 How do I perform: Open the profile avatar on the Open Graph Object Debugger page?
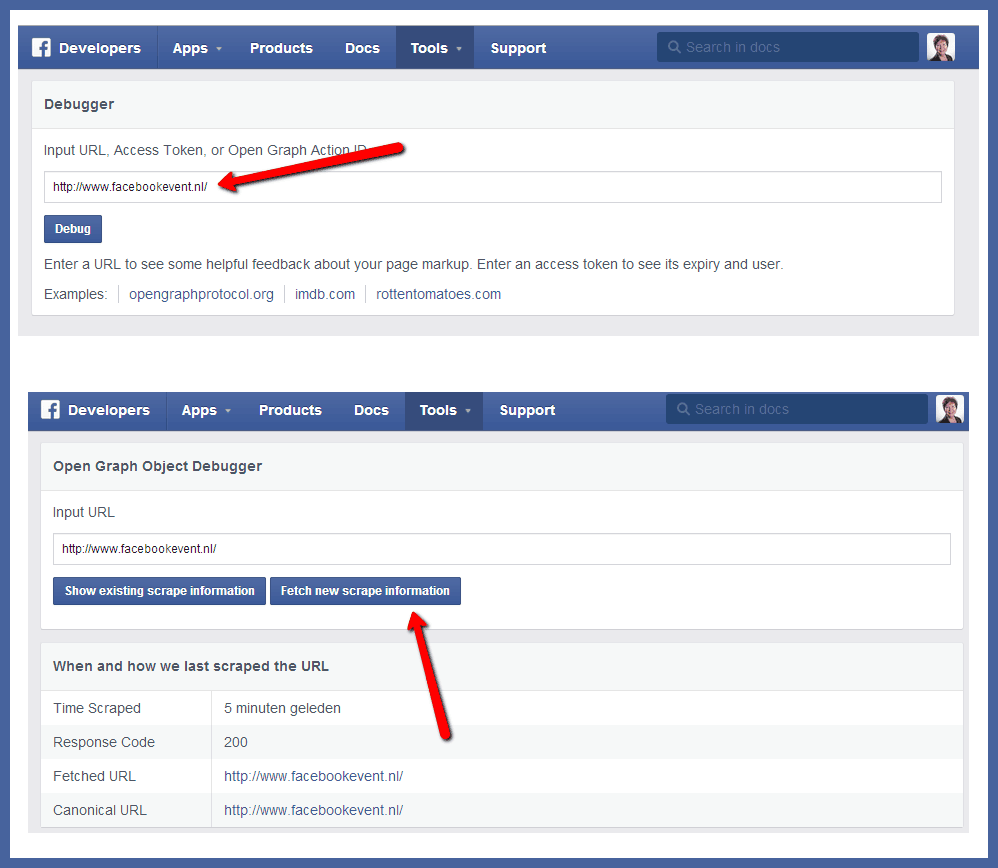click(950, 409)
